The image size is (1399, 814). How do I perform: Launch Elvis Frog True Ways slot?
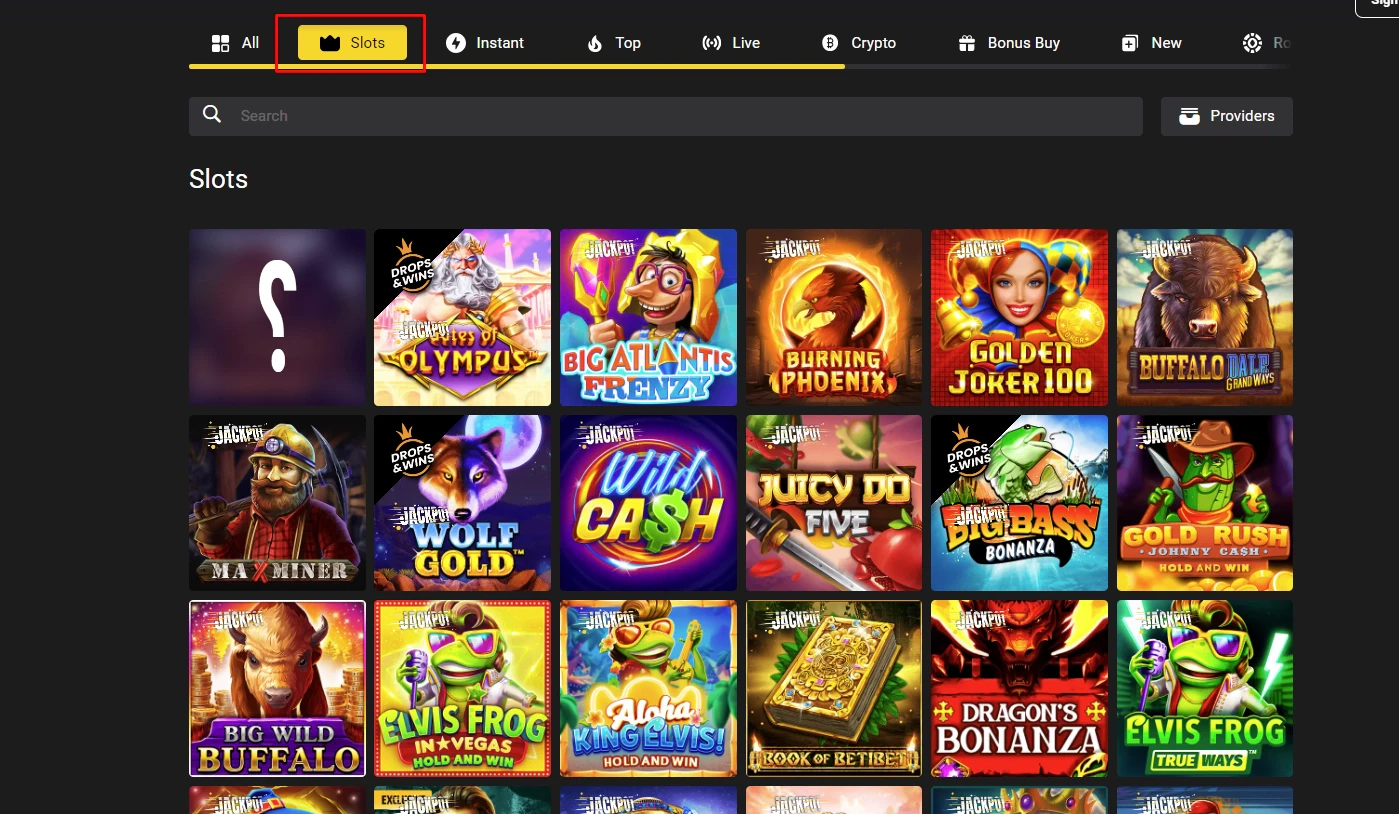(x=1205, y=688)
